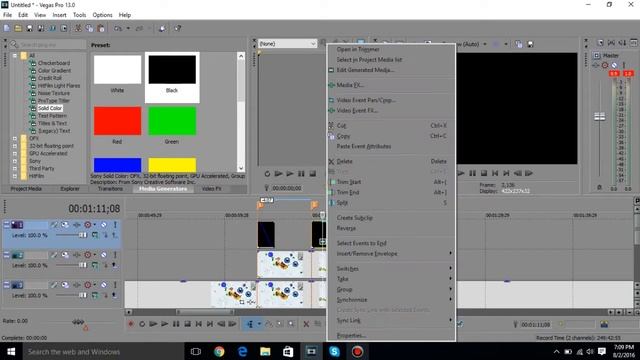Stop the video preview window
This screenshot has width=640, height=360.
click(x=484, y=173)
